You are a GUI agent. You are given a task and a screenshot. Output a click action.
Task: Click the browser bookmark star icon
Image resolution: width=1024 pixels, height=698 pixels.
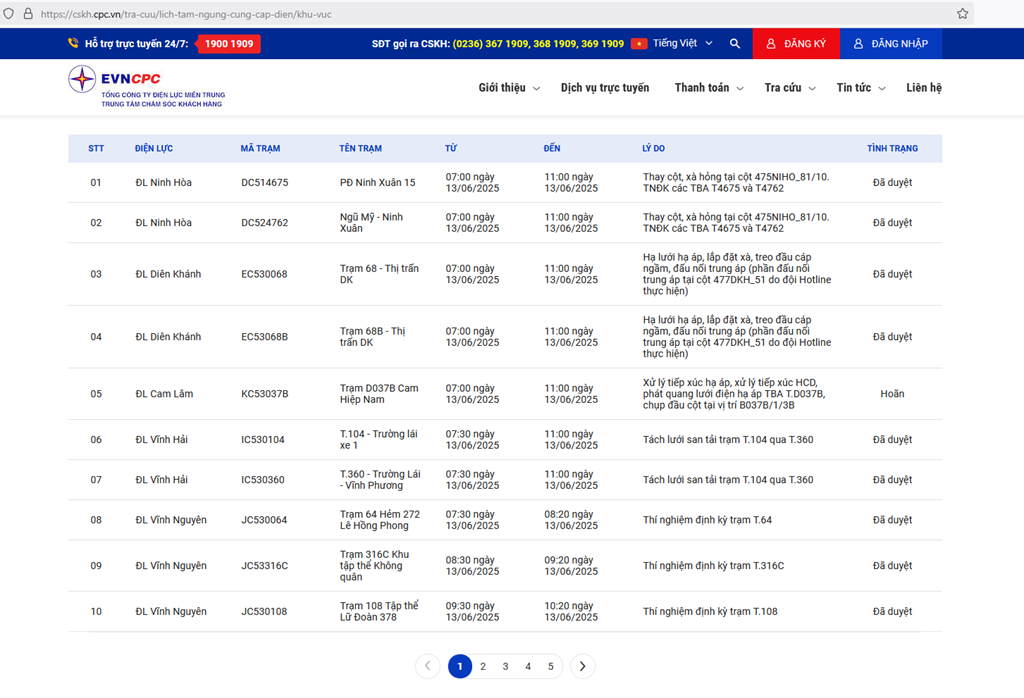pyautogui.click(x=962, y=14)
